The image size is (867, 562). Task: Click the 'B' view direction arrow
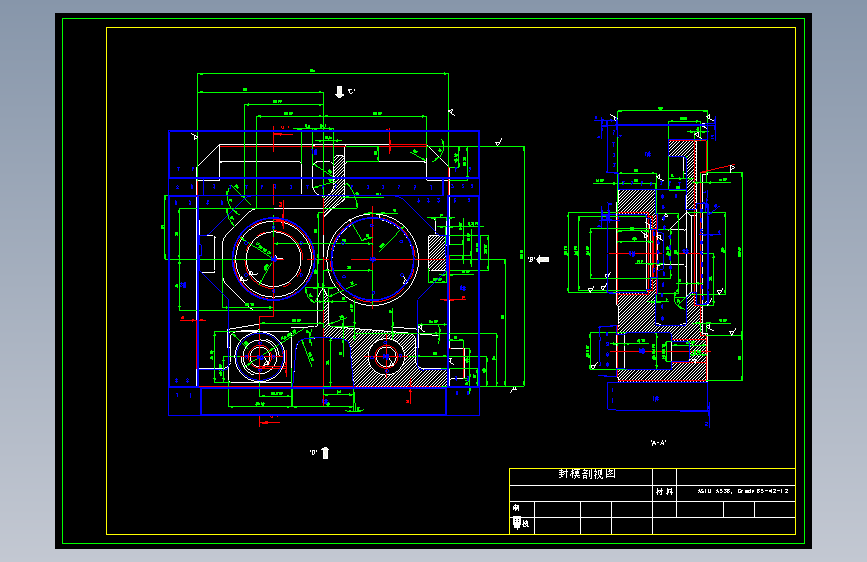[543, 259]
